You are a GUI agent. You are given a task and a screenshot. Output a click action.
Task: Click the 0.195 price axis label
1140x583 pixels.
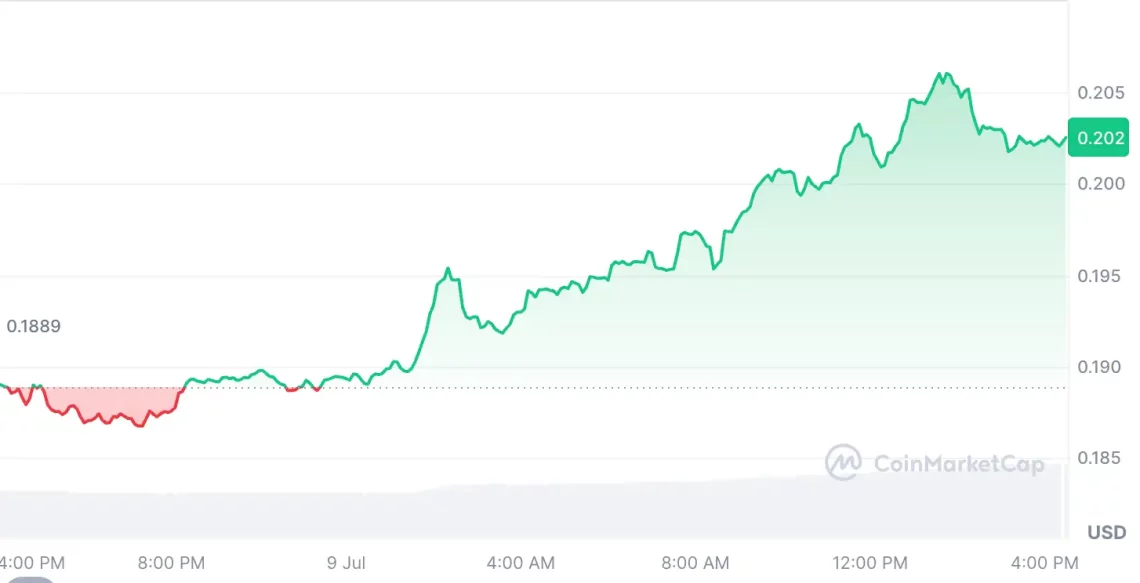click(1100, 276)
